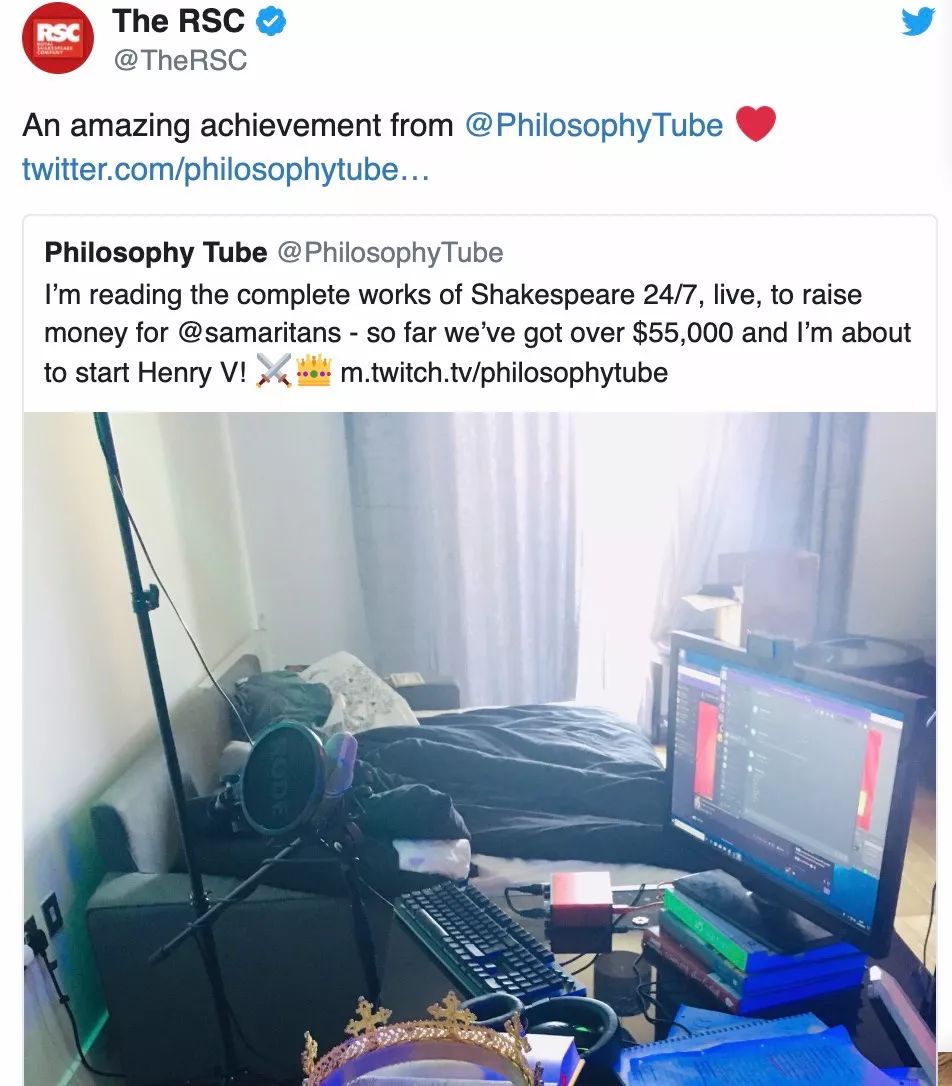Follow the twitter.com/philosophytube… link
The height and width of the screenshot is (1086, 952).
(226, 169)
